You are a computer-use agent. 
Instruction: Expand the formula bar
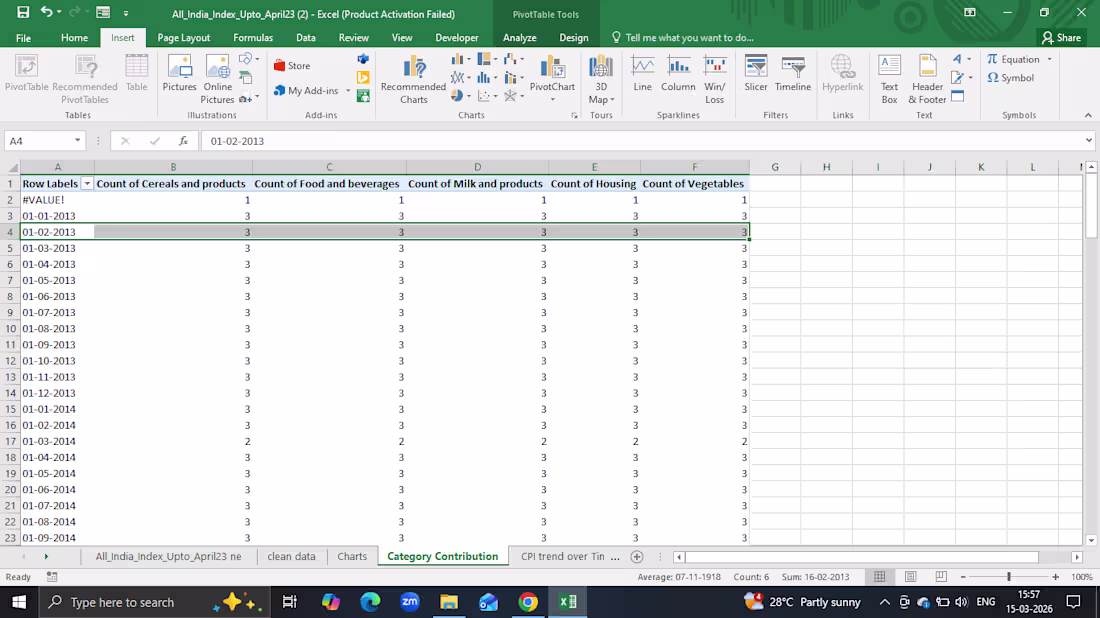[1088, 140]
